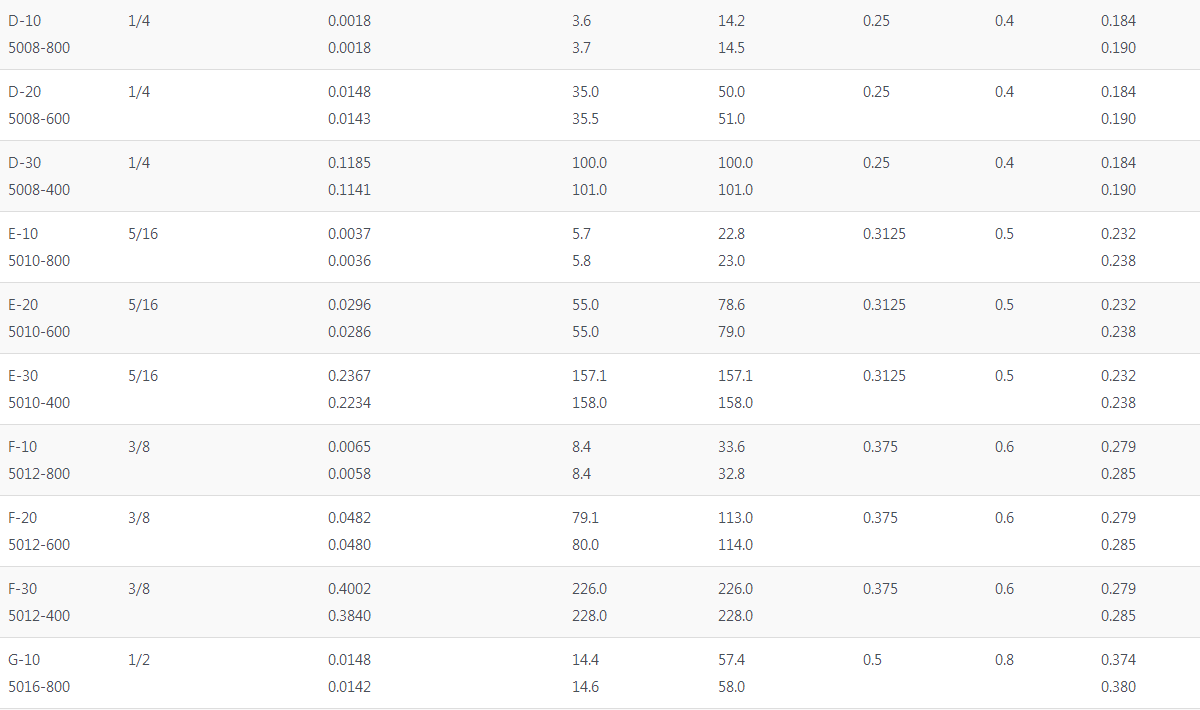Screen dimensions: 1200x710
Task: Click the D-30 row label
Action: point(25,163)
